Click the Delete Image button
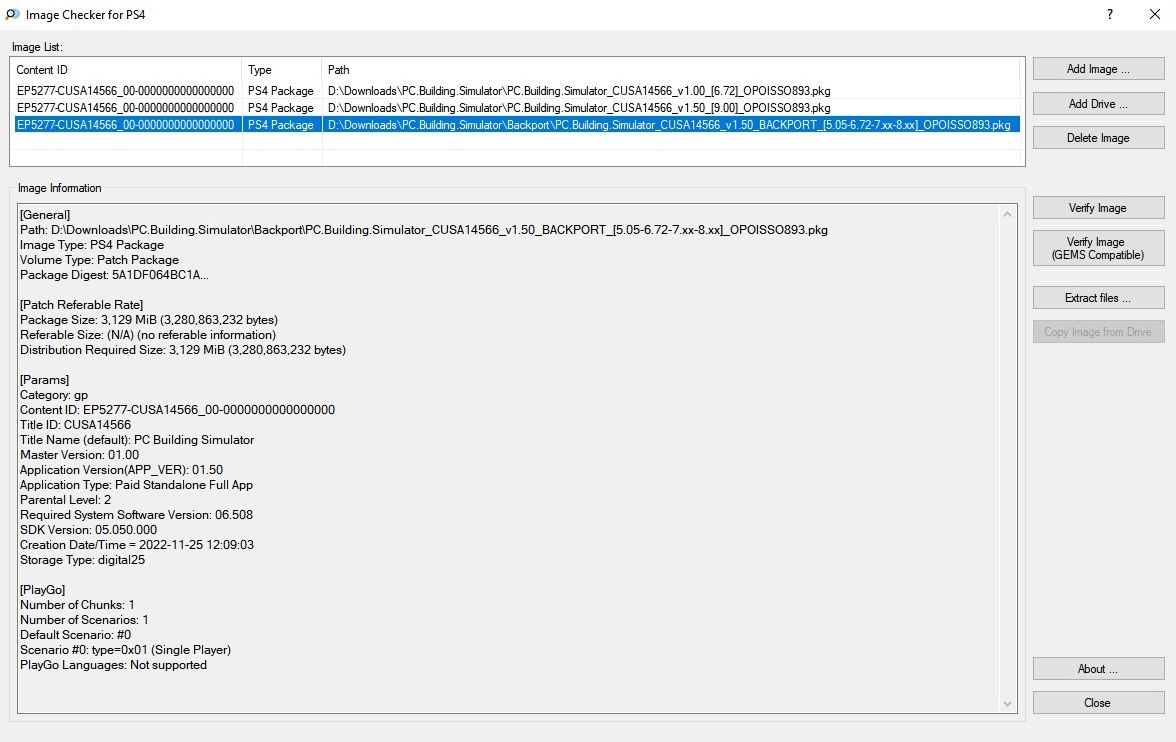Viewport: 1176px width, 742px height. tap(1098, 138)
